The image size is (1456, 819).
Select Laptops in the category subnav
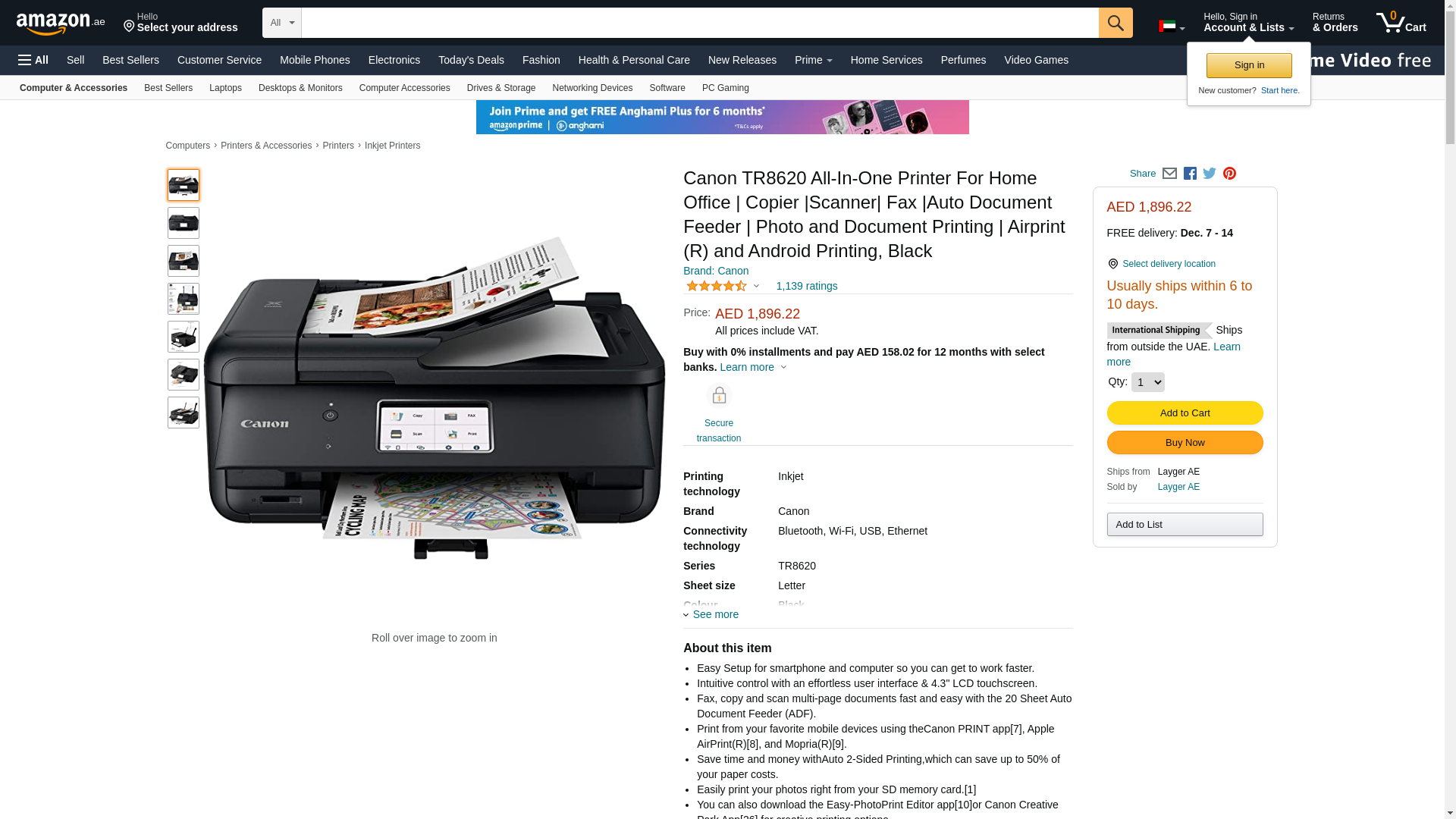pyautogui.click(x=225, y=88)
